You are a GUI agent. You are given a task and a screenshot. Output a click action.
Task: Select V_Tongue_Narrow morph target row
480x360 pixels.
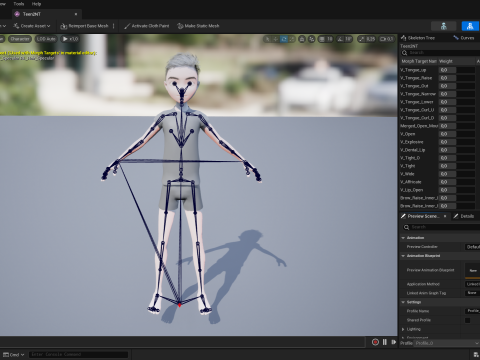(x=439, y=94)
